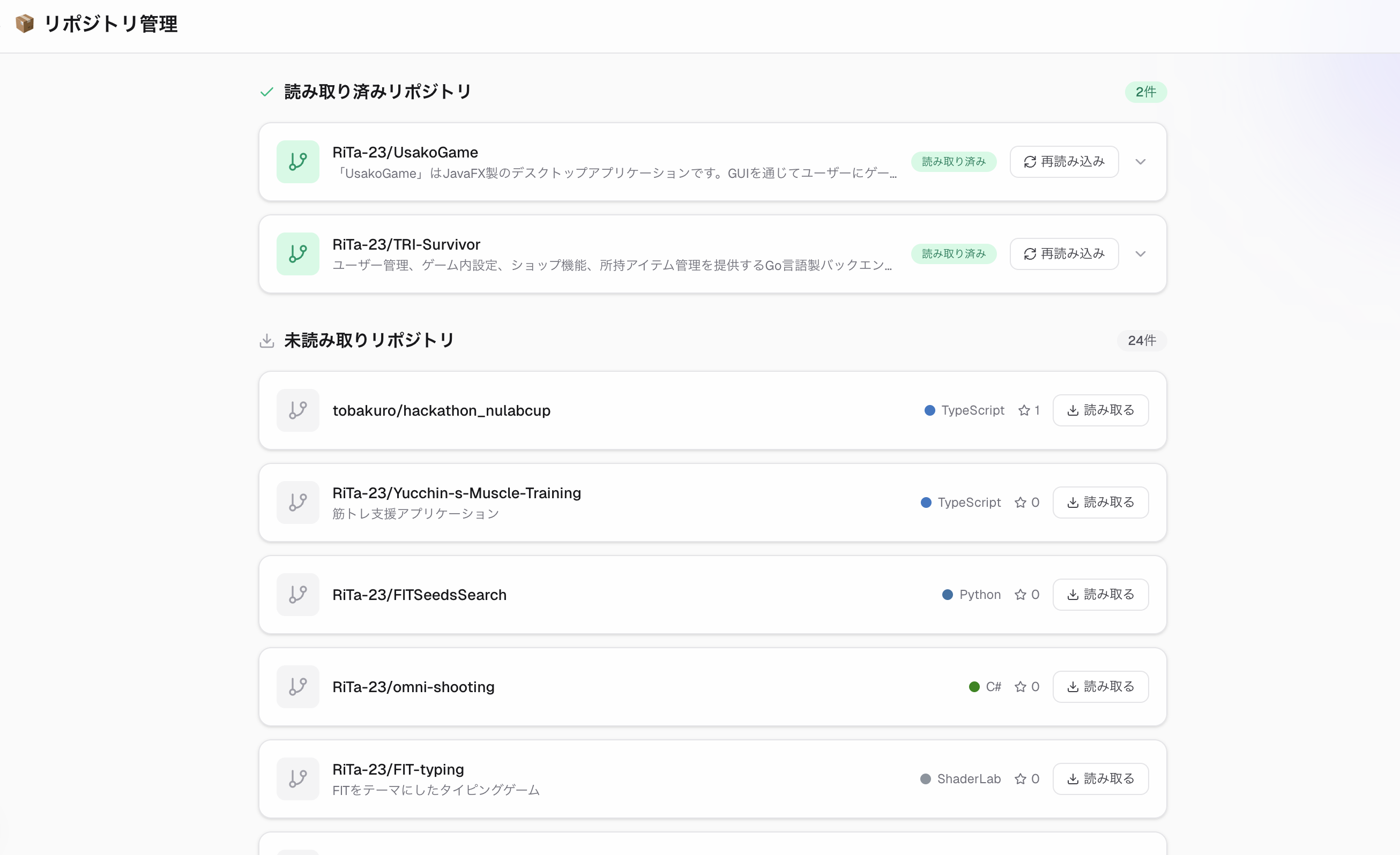Click green C# language dot on omni-shooting
The width and height of the screenshot is (1400, 855).
pyautogui.click(x=974, y=686)
